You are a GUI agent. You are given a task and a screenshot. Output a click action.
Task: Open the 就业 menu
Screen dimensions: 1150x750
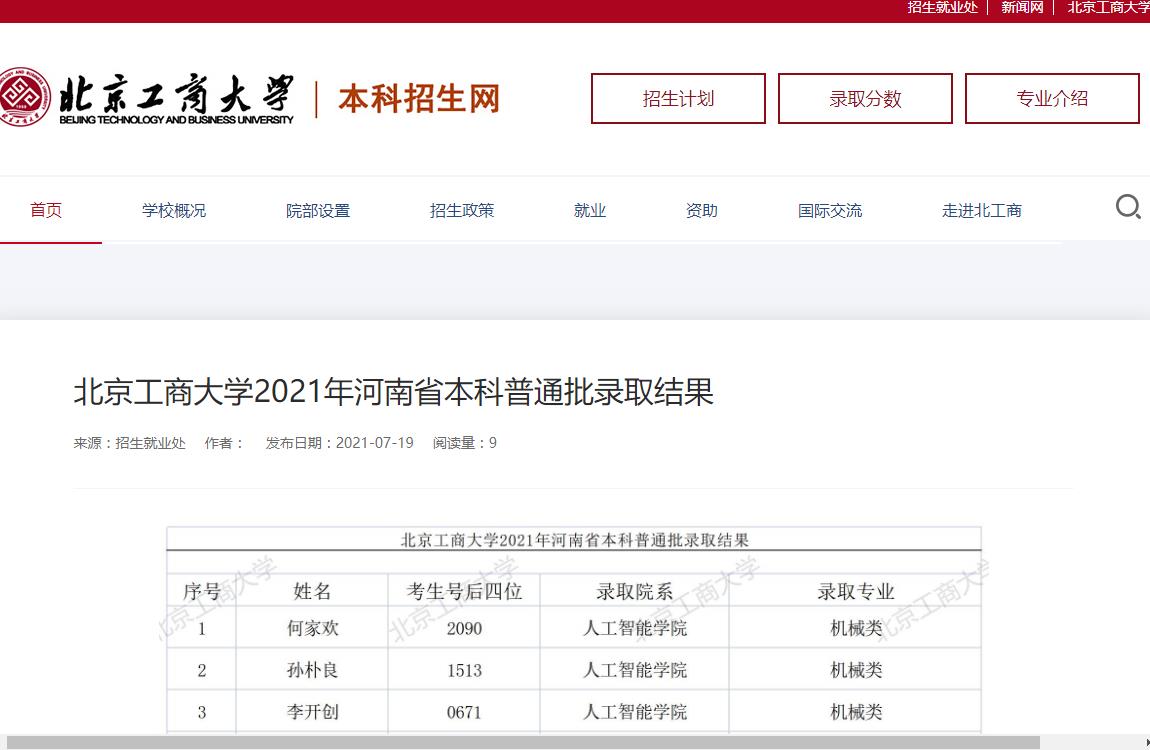[x=590, y=211]
